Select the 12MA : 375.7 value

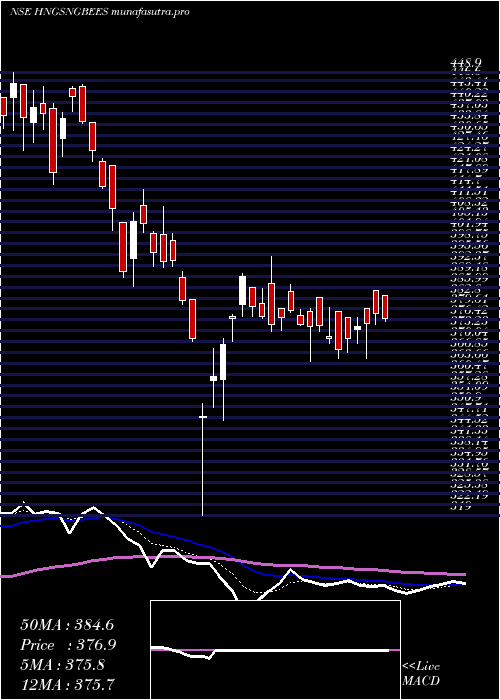67,685
